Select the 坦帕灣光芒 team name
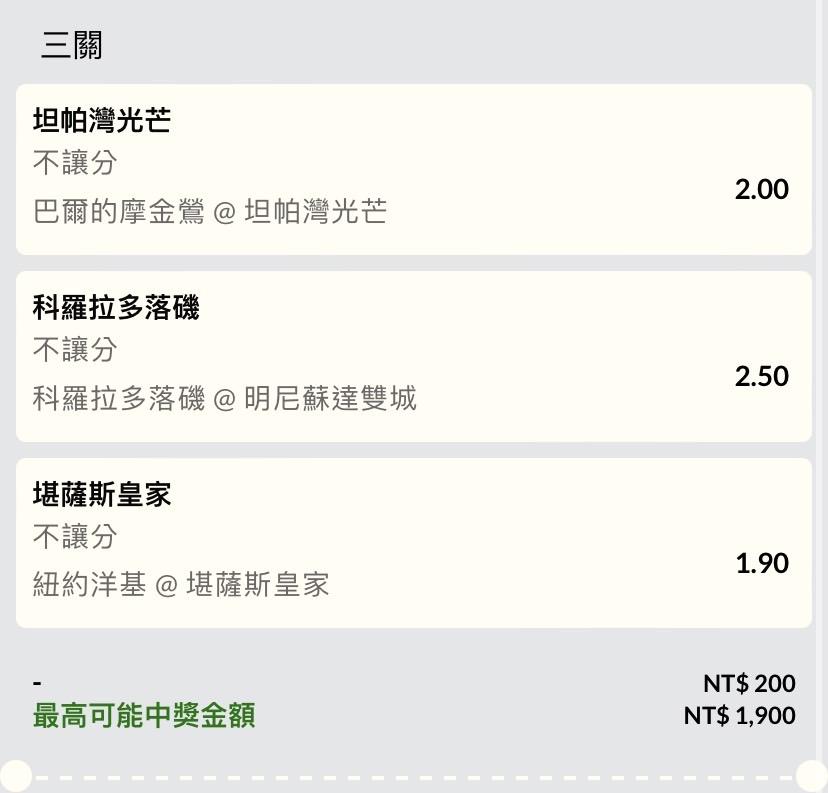This screenshot has height=793, width=828. coord(102,120)
